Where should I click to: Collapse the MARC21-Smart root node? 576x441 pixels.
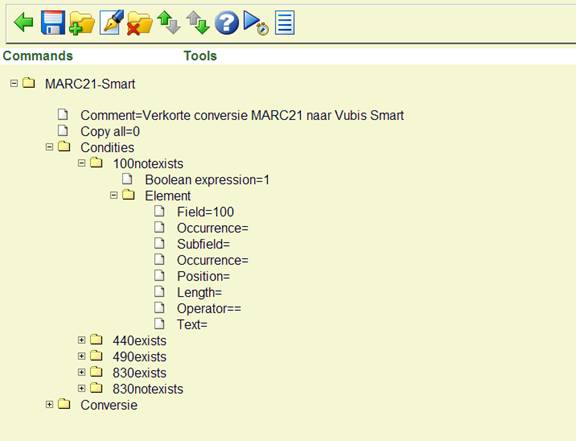click(x=14, y=83)
